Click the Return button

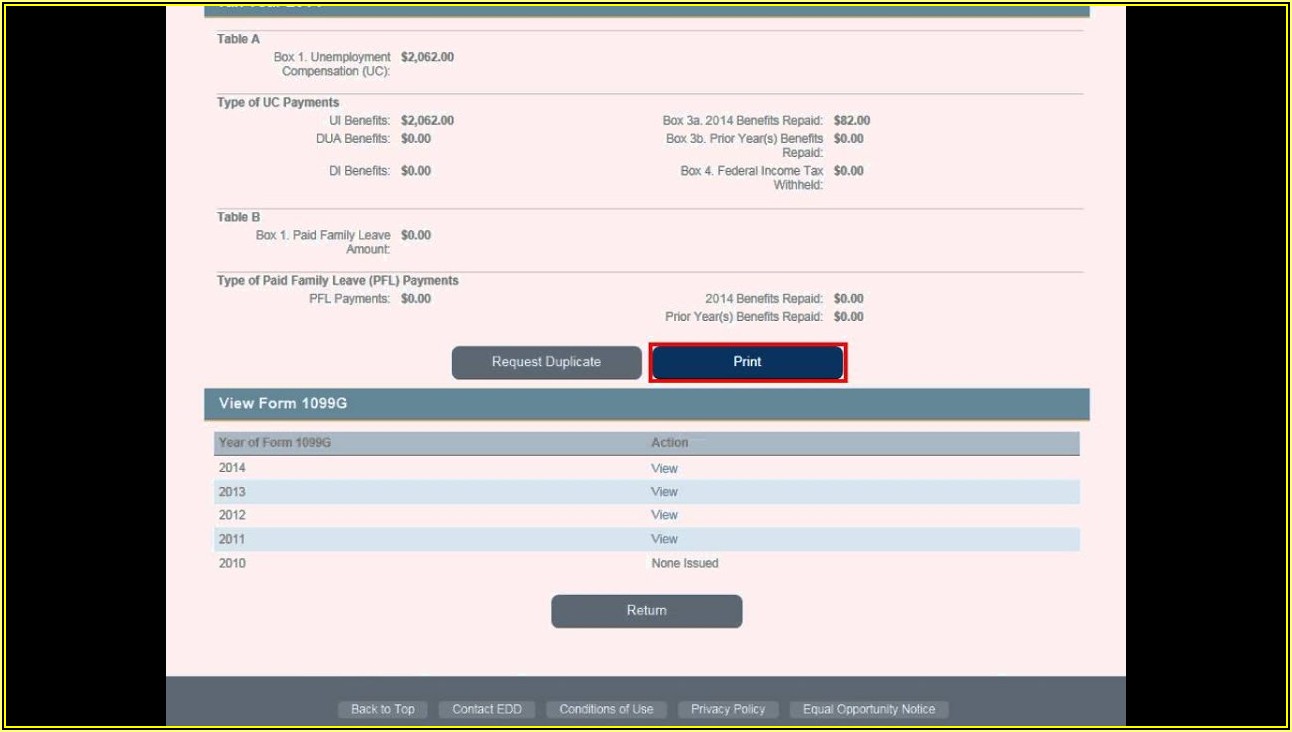tap(646, 611)
